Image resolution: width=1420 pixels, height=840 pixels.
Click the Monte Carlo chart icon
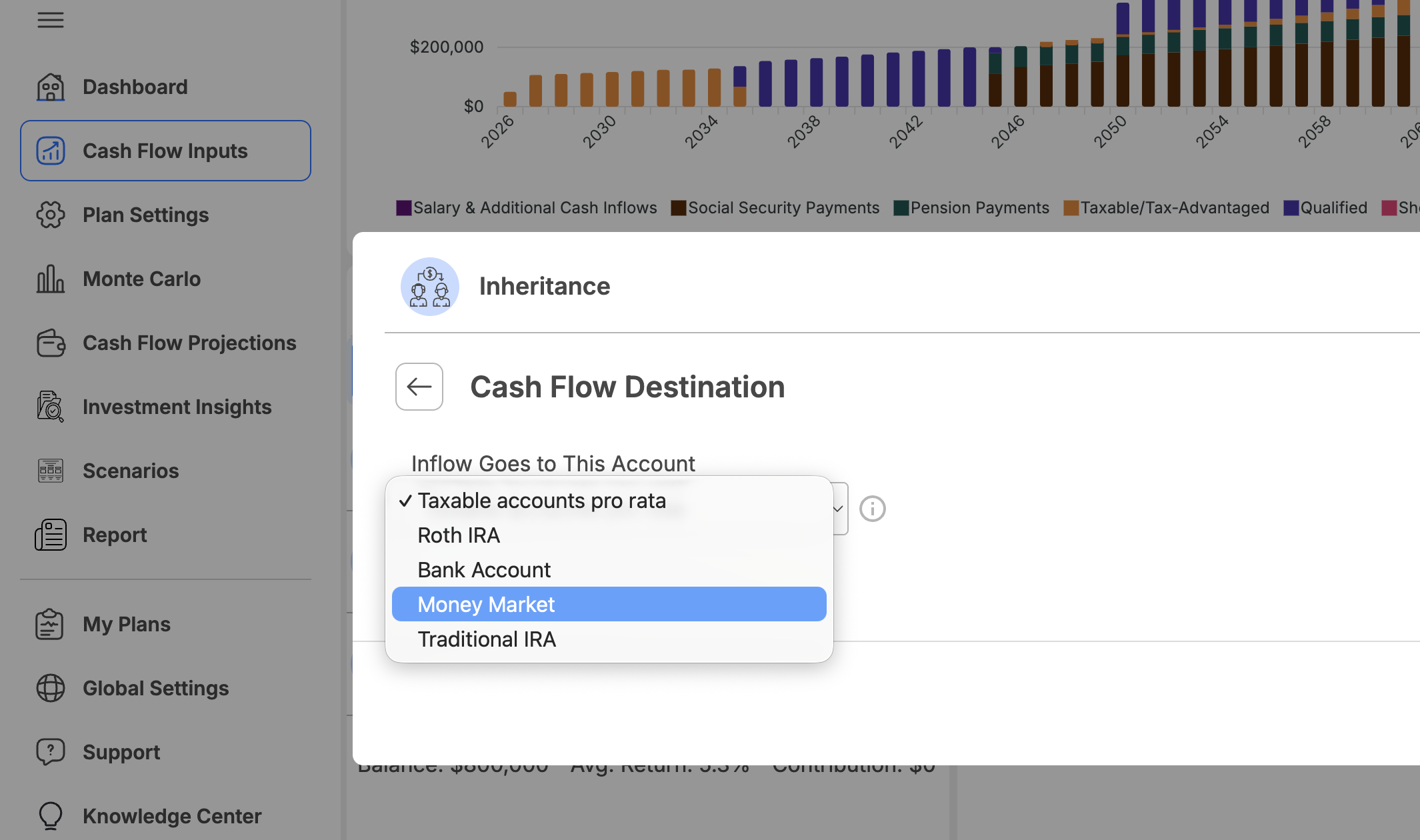tap(50, 279)
